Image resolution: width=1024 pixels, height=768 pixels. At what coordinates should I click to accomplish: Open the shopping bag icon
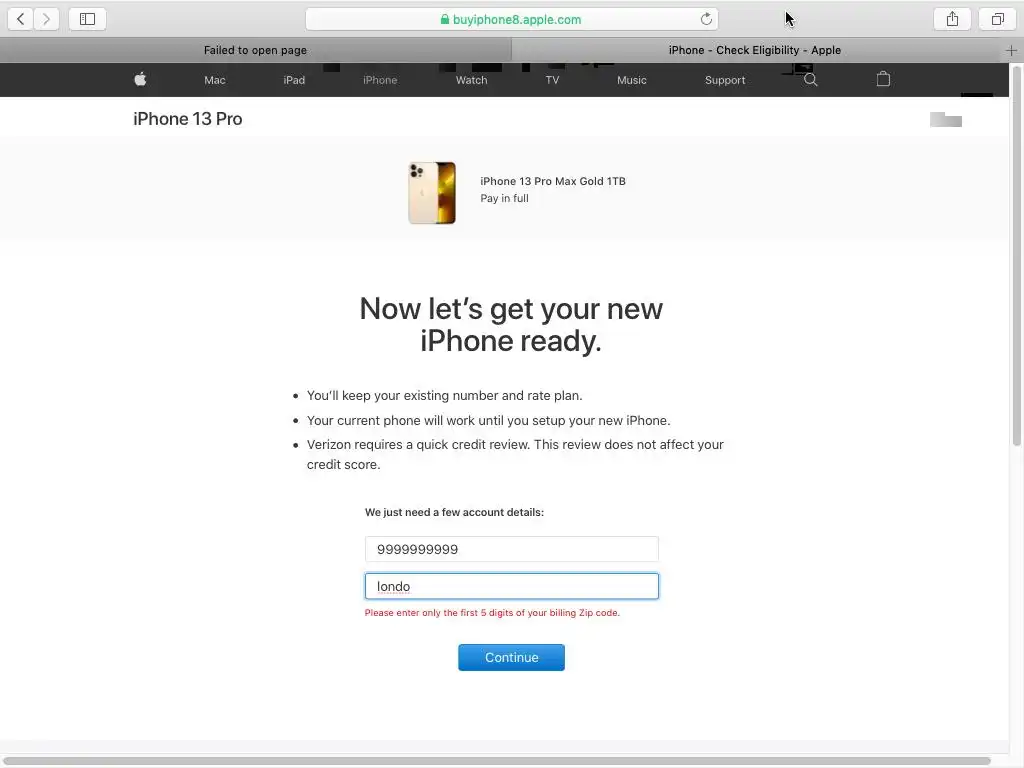pos(883,80)
